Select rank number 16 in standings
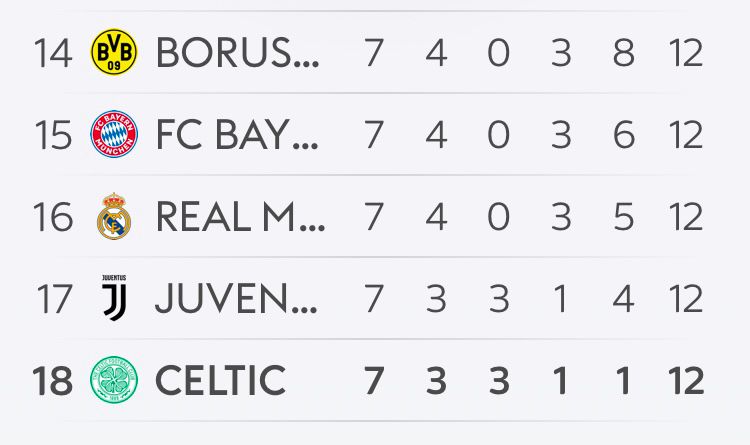750x445 pixels. coord(53,217)
